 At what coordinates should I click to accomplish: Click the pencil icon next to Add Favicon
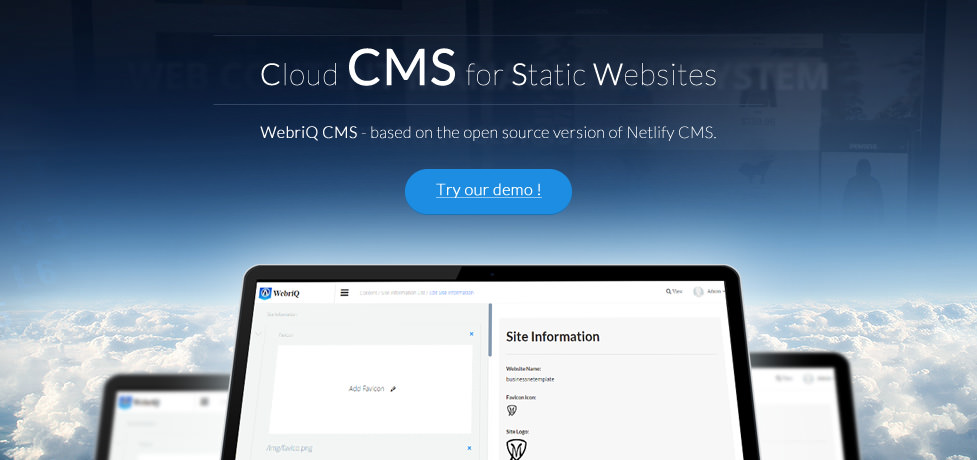click(393, 389)
